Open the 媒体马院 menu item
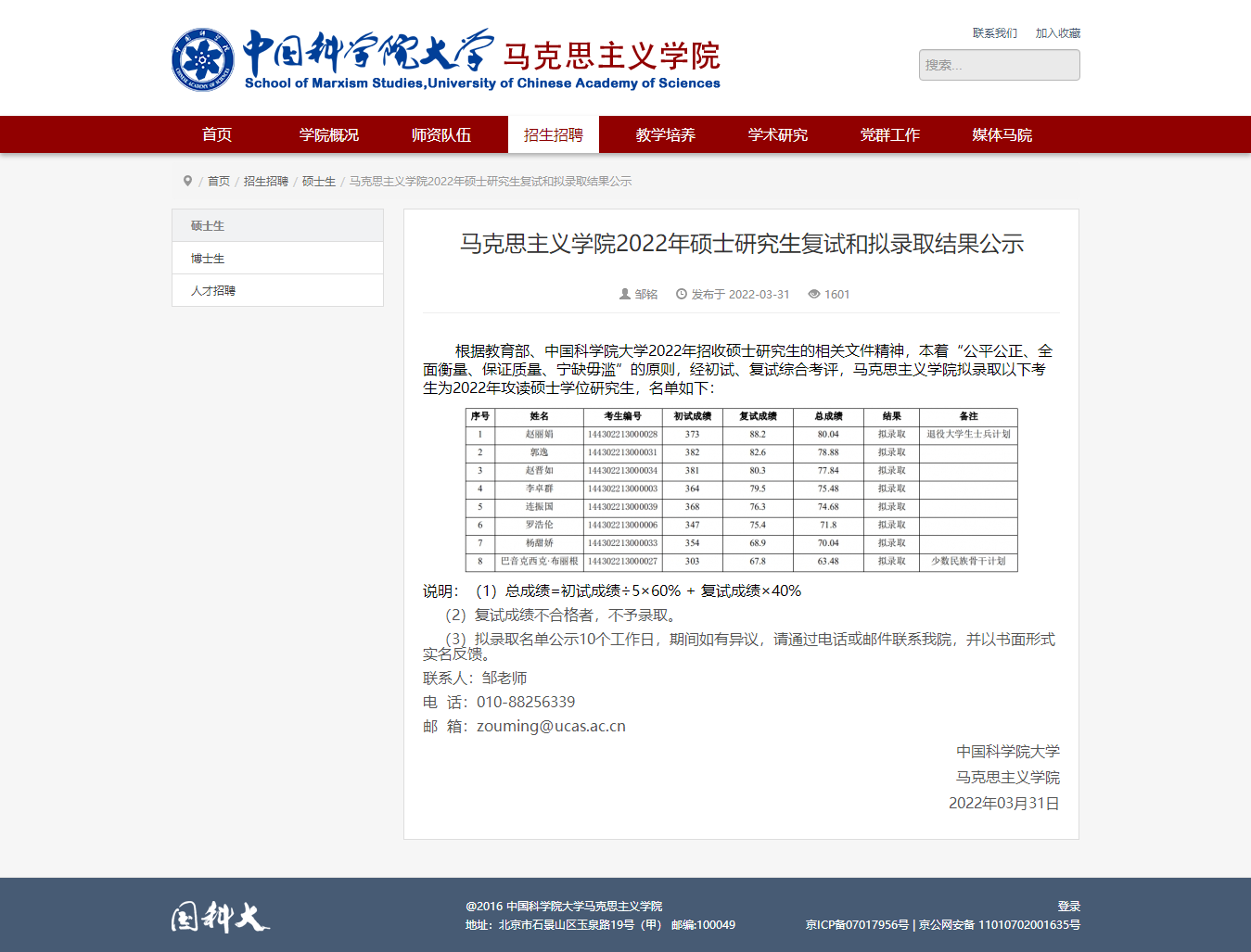This screenshot has width=1251, height=952. coord(1002,134)
